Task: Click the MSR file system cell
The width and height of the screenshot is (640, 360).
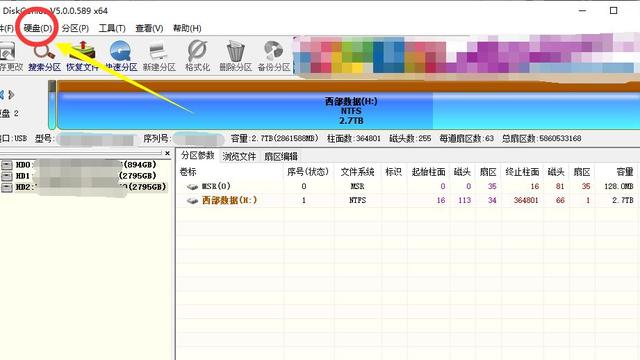Action: 358,187
